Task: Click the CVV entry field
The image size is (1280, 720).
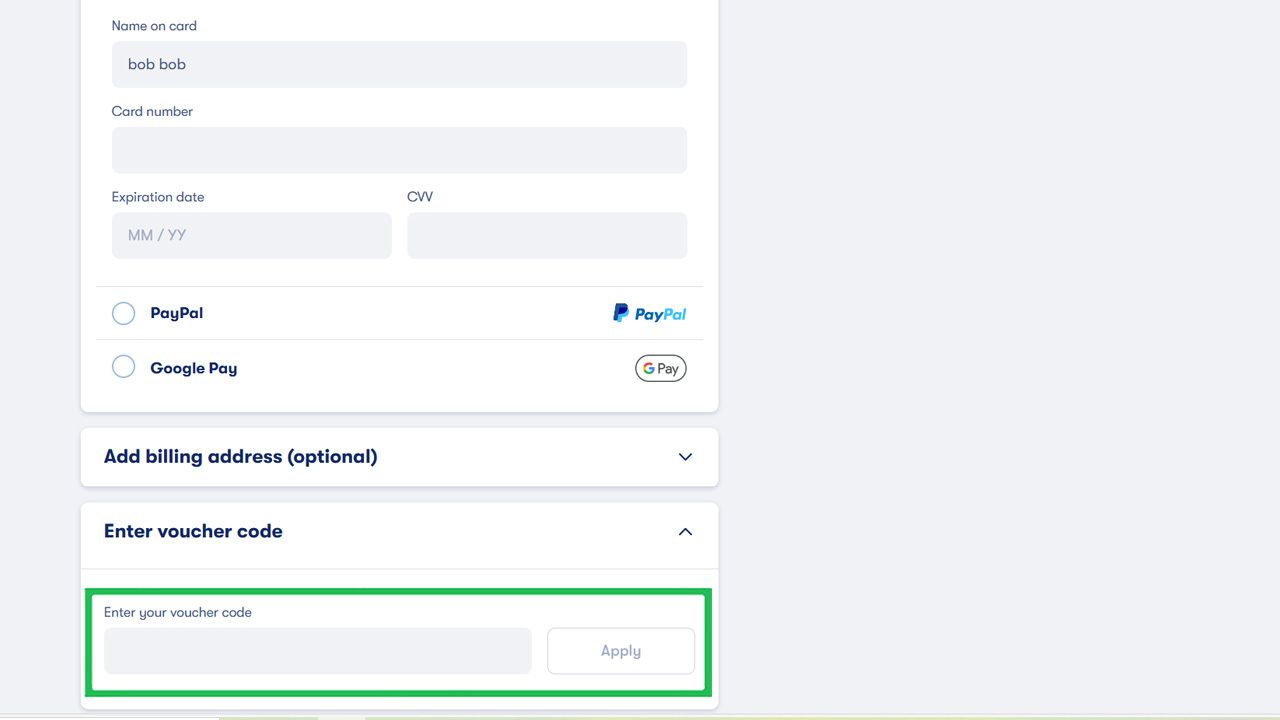Action: click(546, 235)
